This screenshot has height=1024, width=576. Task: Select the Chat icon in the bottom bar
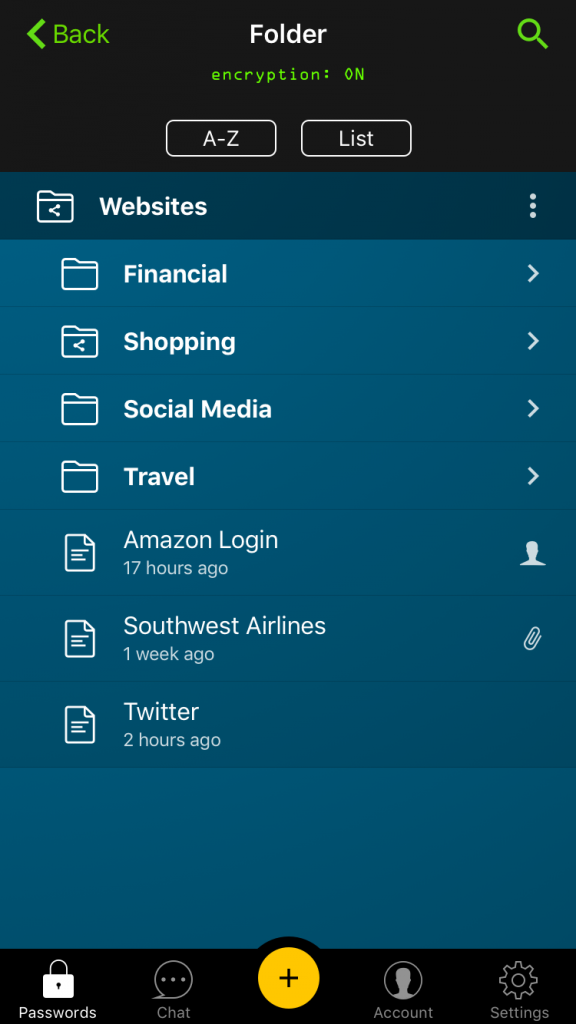172,983
